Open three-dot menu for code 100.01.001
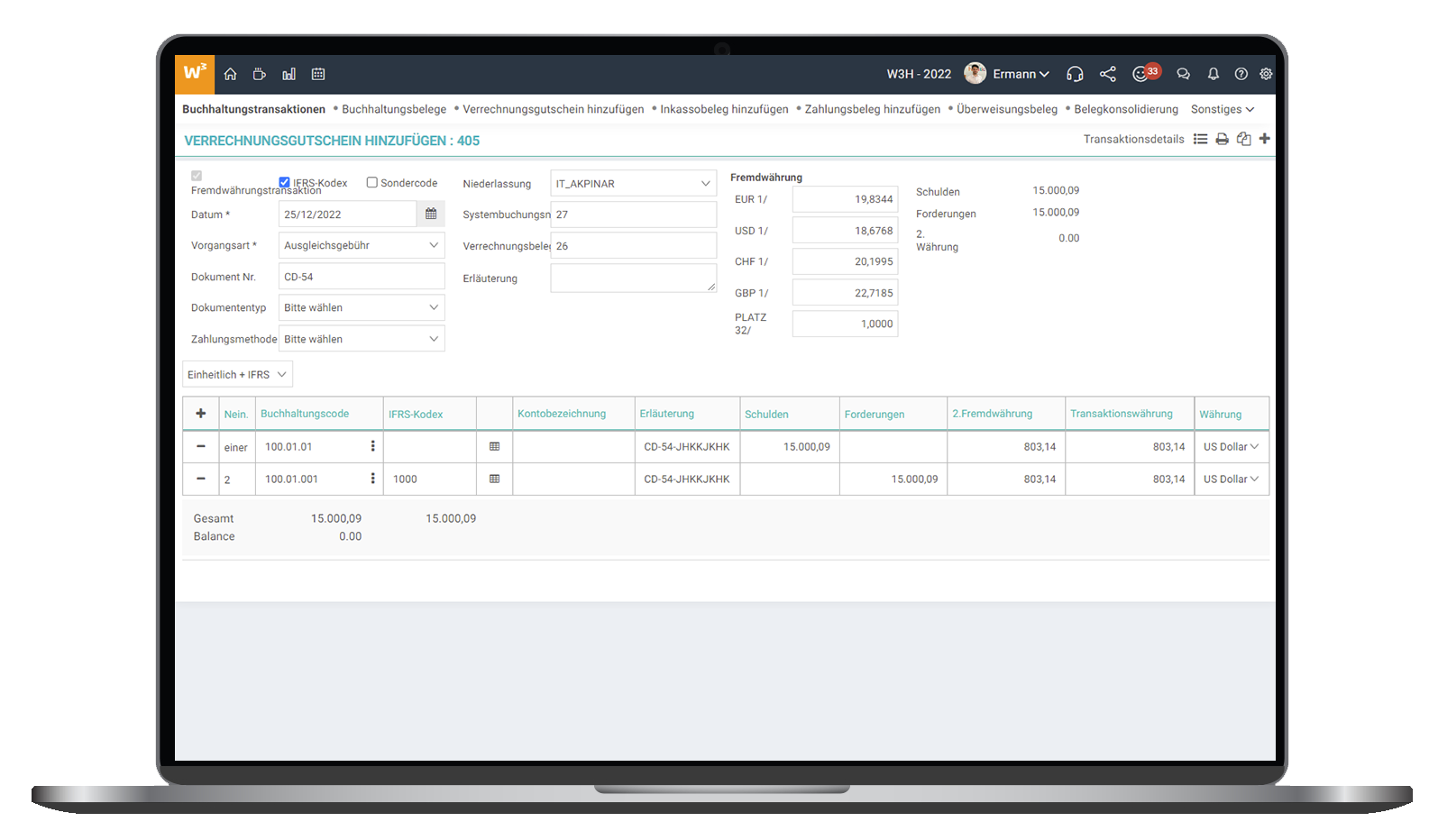The height and width of the screenshot is (840, 1438). pyautogui.click(x=372, y=479)
